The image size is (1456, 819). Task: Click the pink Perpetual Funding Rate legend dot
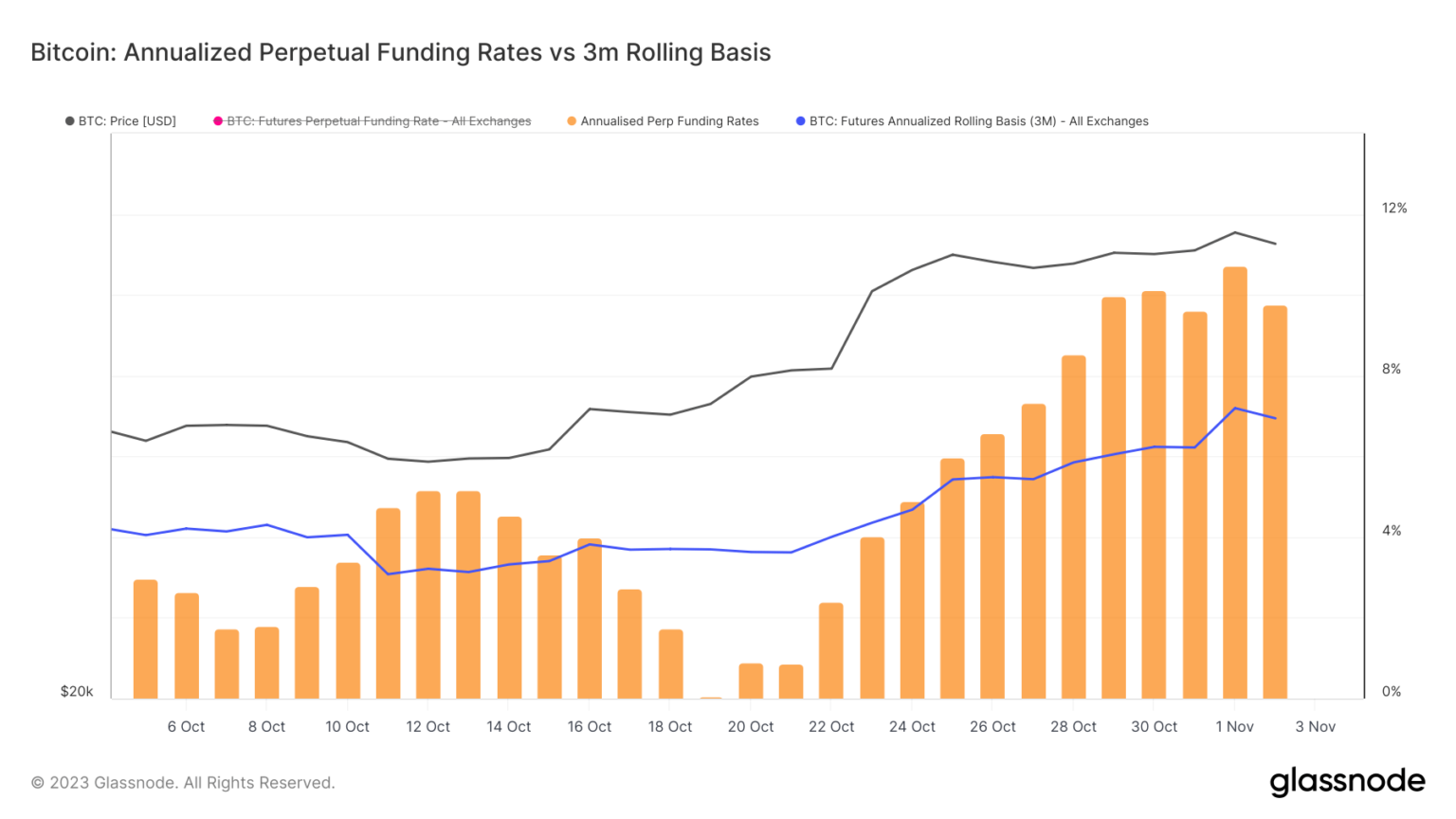click(218, 121)
